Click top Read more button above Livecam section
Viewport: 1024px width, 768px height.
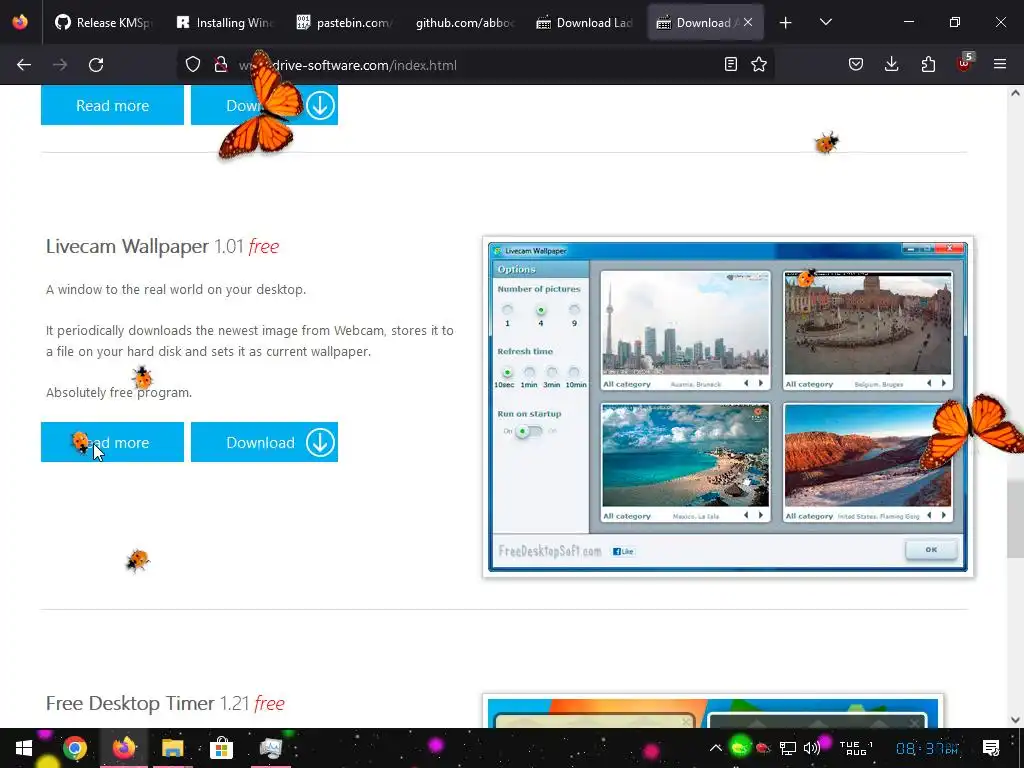[x=112, y=105]
